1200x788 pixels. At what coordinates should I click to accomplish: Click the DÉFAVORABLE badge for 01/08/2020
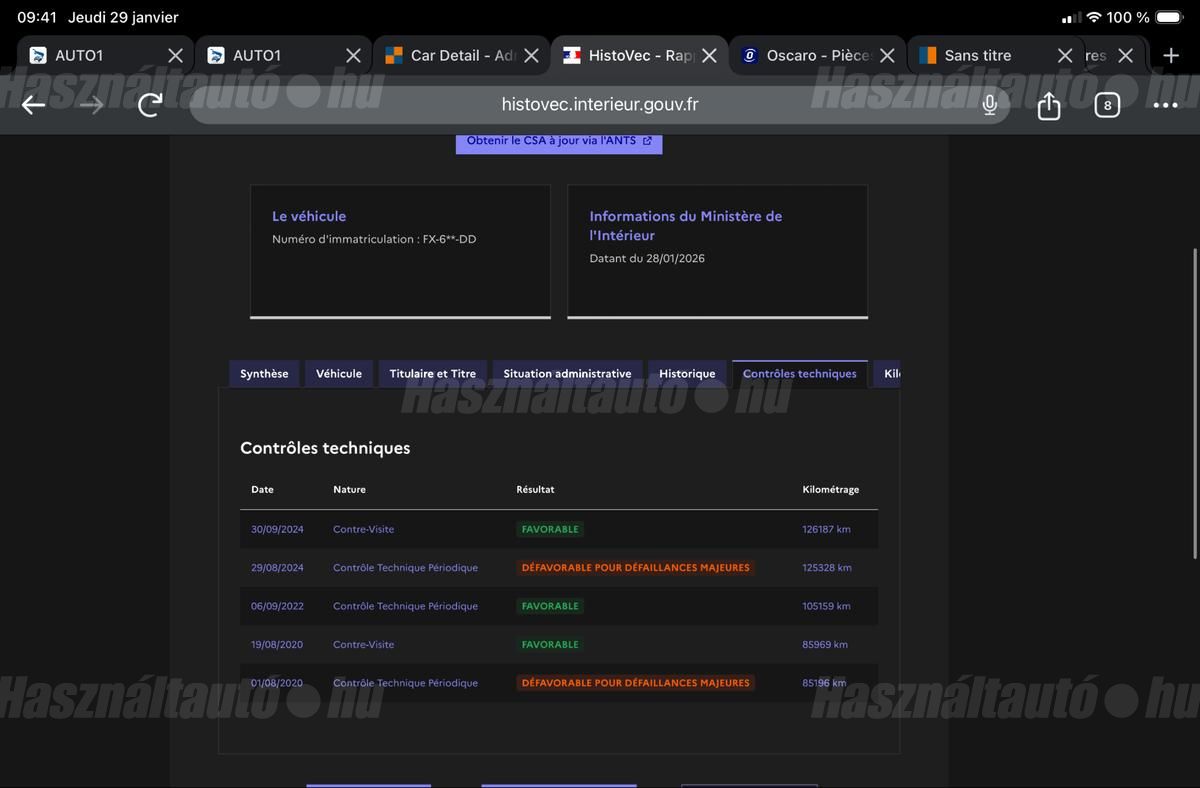[635, 683]
